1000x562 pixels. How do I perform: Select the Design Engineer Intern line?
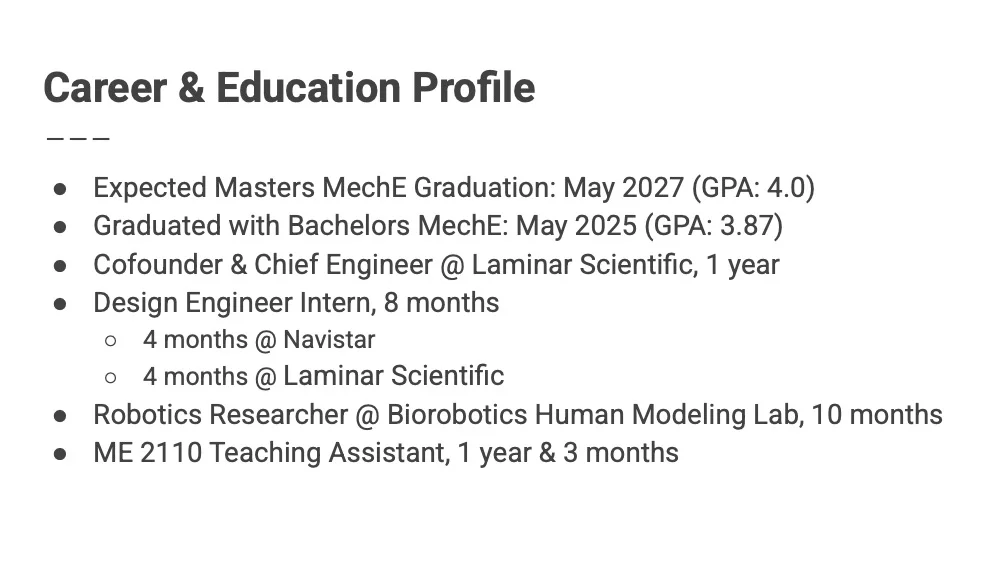point(295,302)
